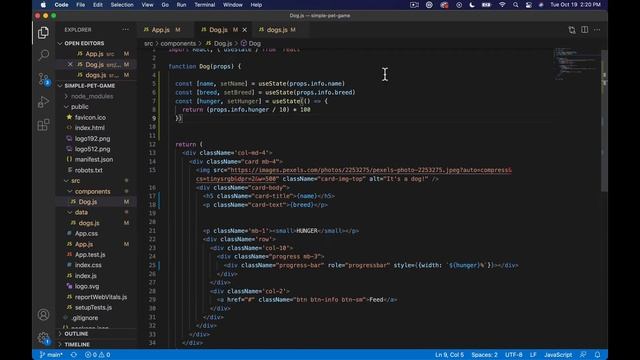Click the Do Not Disturb moon icon

click(472, 5)
